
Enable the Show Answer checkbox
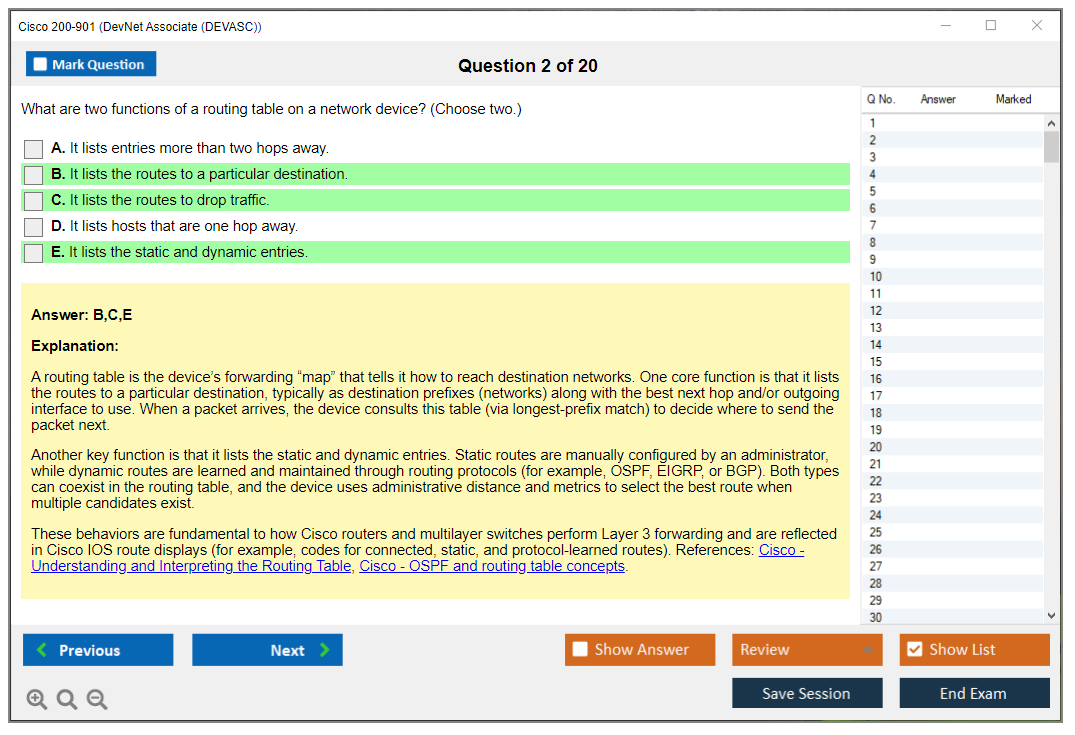point(580,650)
